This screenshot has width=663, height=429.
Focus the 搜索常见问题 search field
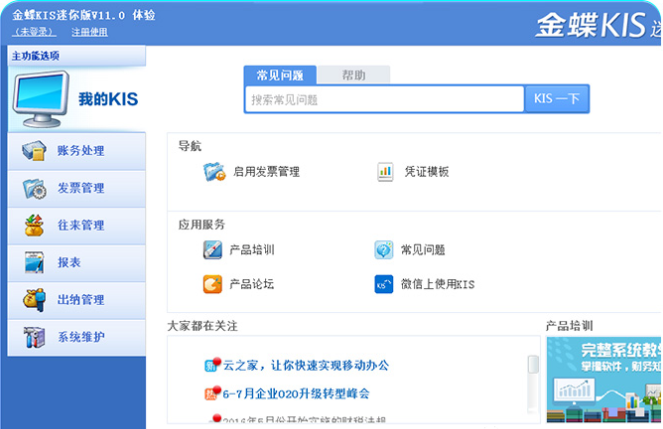click(x=384, y=99)
